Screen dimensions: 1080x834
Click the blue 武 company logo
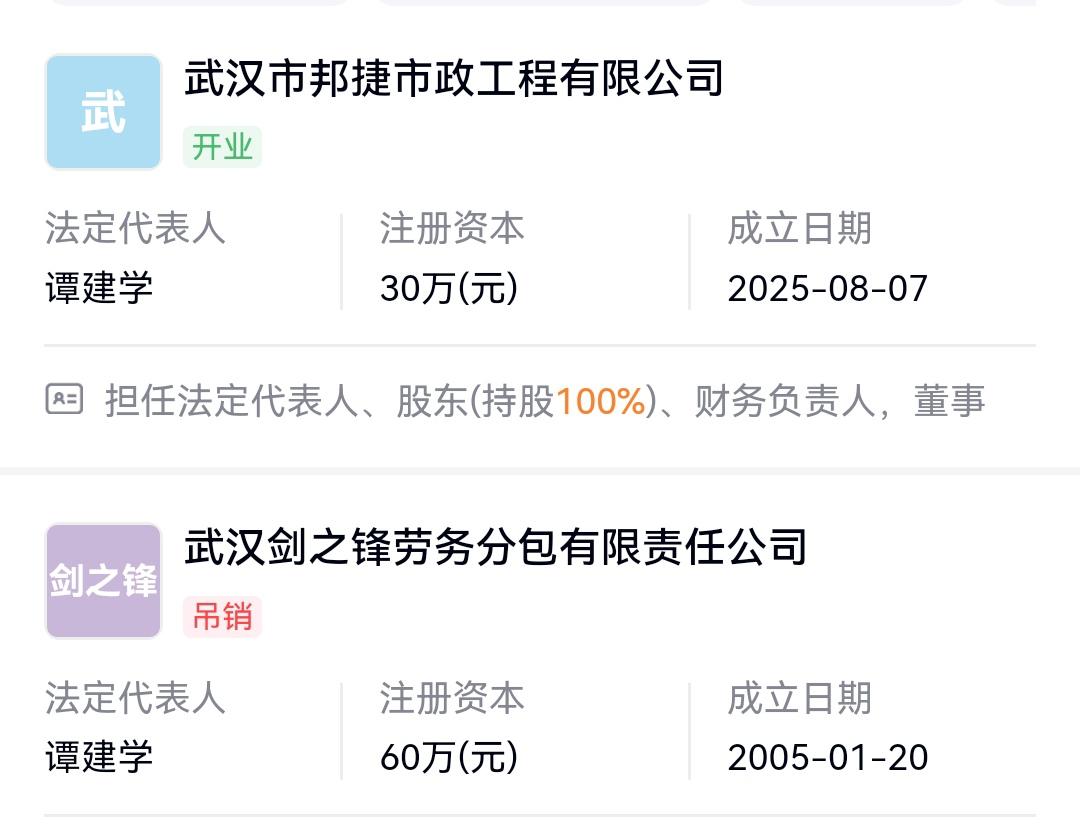(103, 112)
